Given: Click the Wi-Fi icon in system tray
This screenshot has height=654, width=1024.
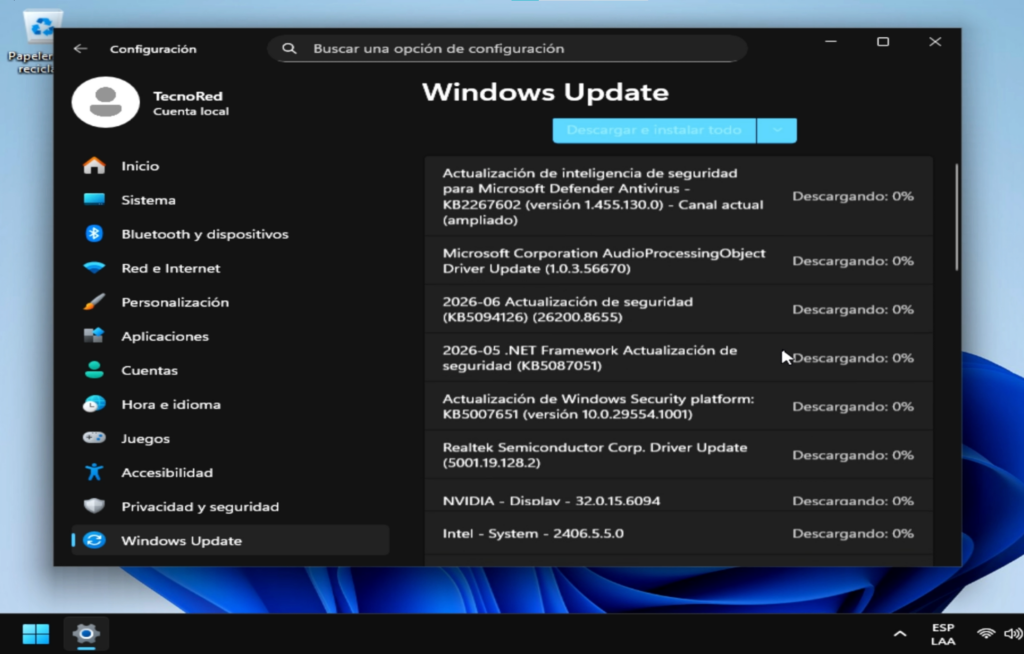Looking at the screenshot, I should (x=985, y=633).
